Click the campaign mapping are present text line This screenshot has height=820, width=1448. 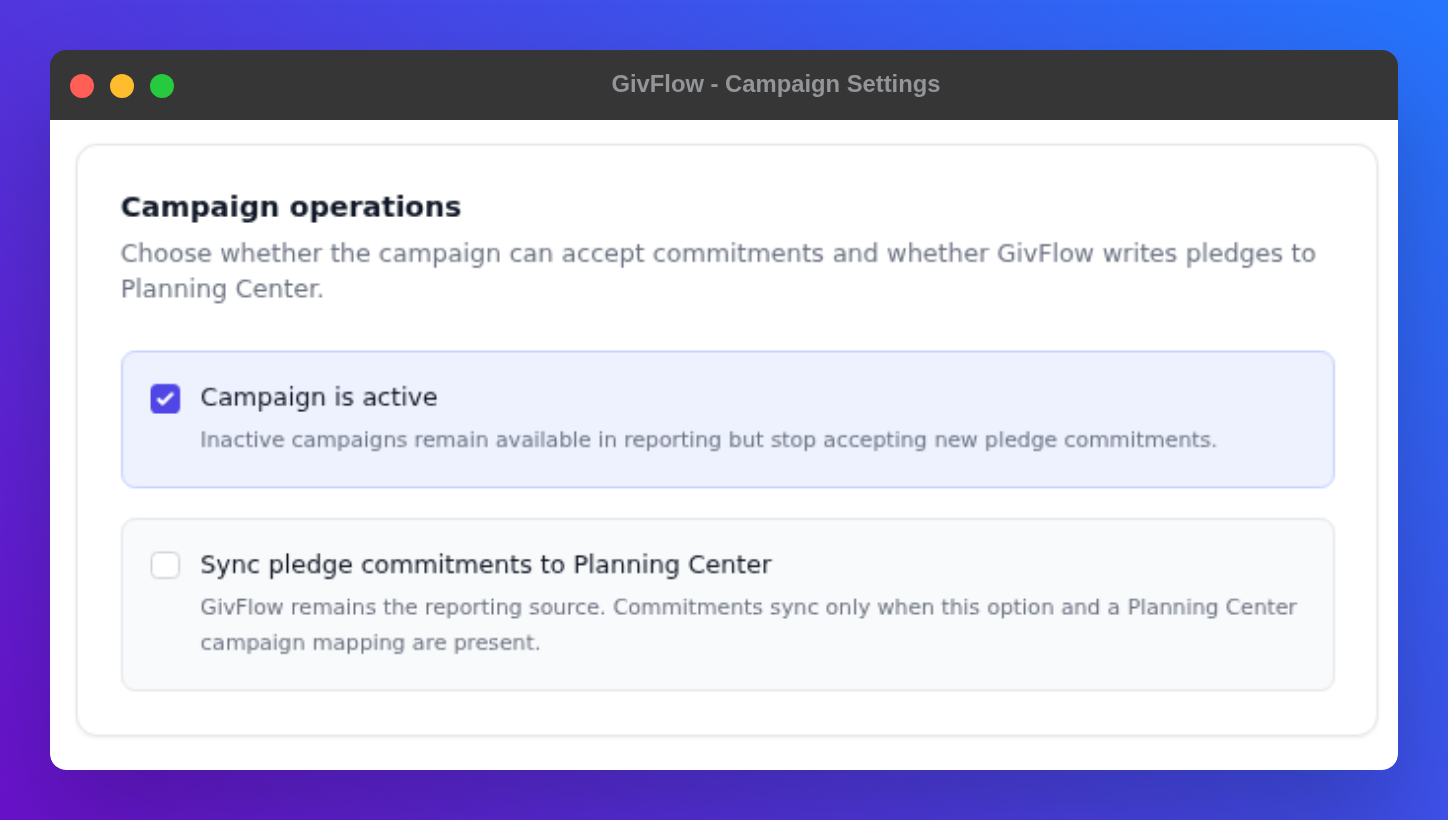[x=370, y=642]
